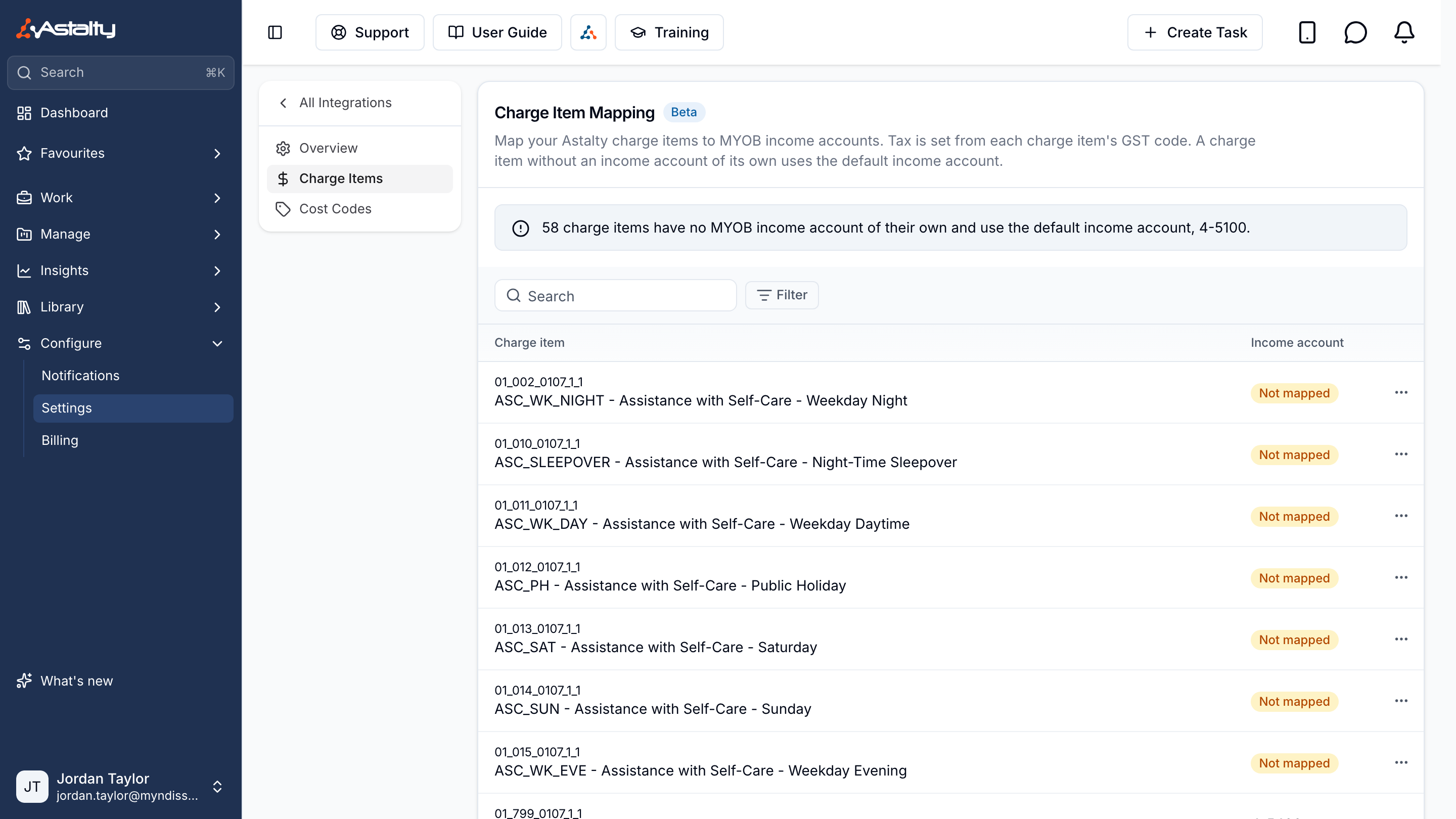Screen dimensions: 1456x819
Task: Click the Create Task button
Action: pyautogui.click(x=1195, y=32)
